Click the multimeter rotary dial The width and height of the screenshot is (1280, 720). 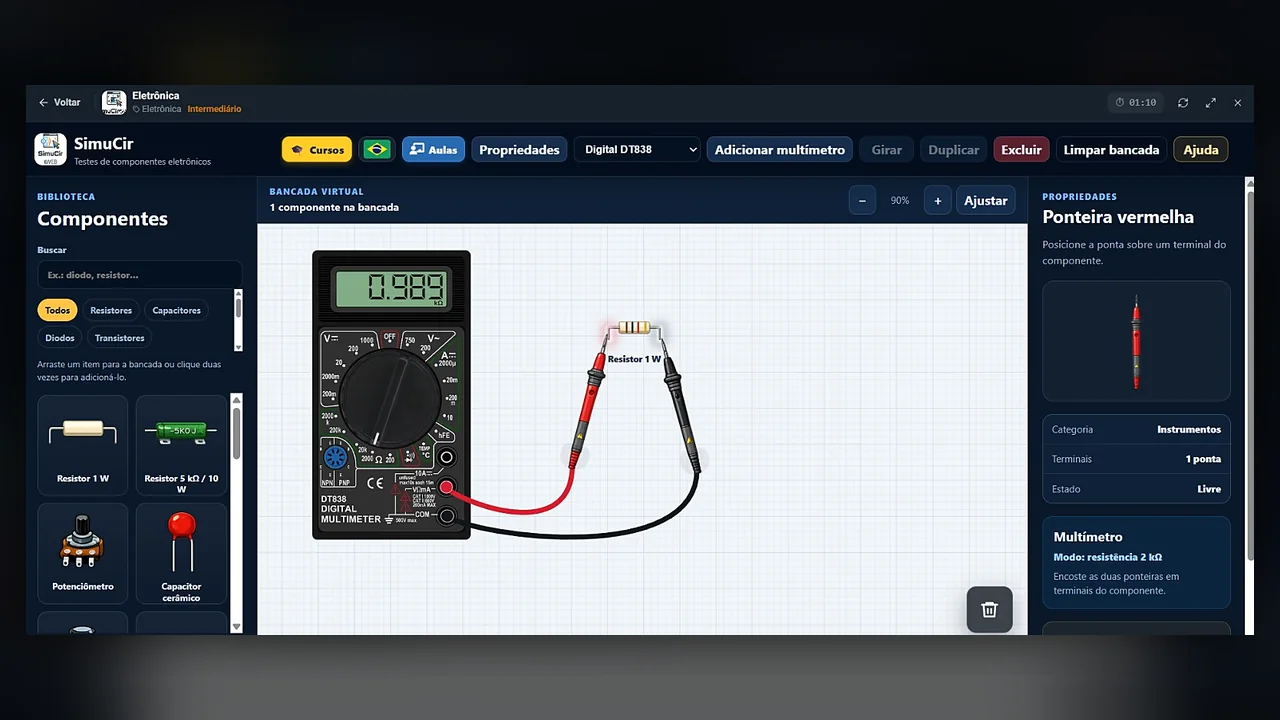(x=389, y=397)
